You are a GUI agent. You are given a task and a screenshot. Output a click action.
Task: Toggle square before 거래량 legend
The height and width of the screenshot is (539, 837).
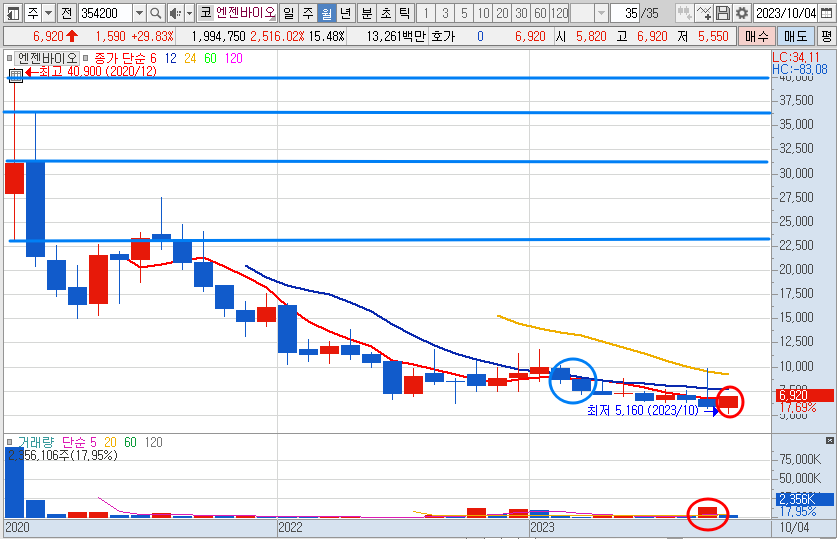pyautogui.click(x=9, y=442)
